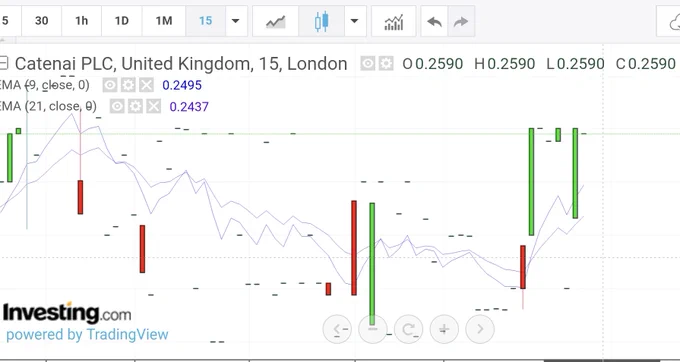Click the close price C 0.2590

[646, 64]
